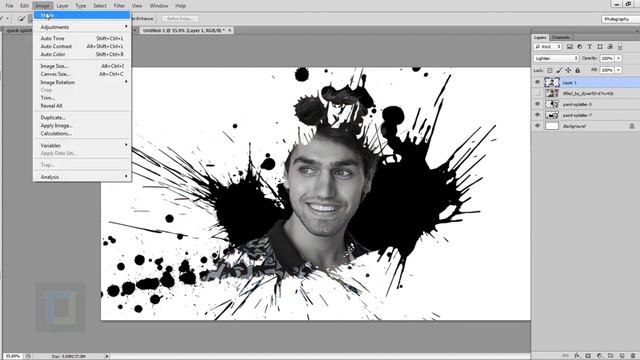Open the Filter menu
Screen dimensions: 640x360
119,6
